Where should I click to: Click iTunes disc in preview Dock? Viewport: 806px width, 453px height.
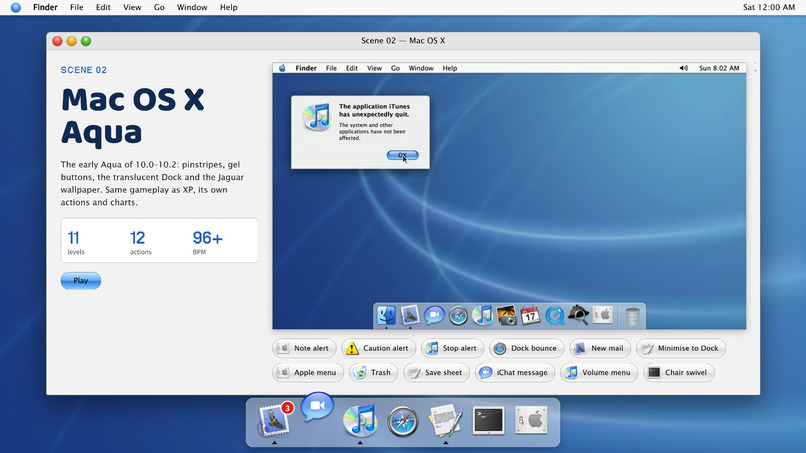pos(482,315)
